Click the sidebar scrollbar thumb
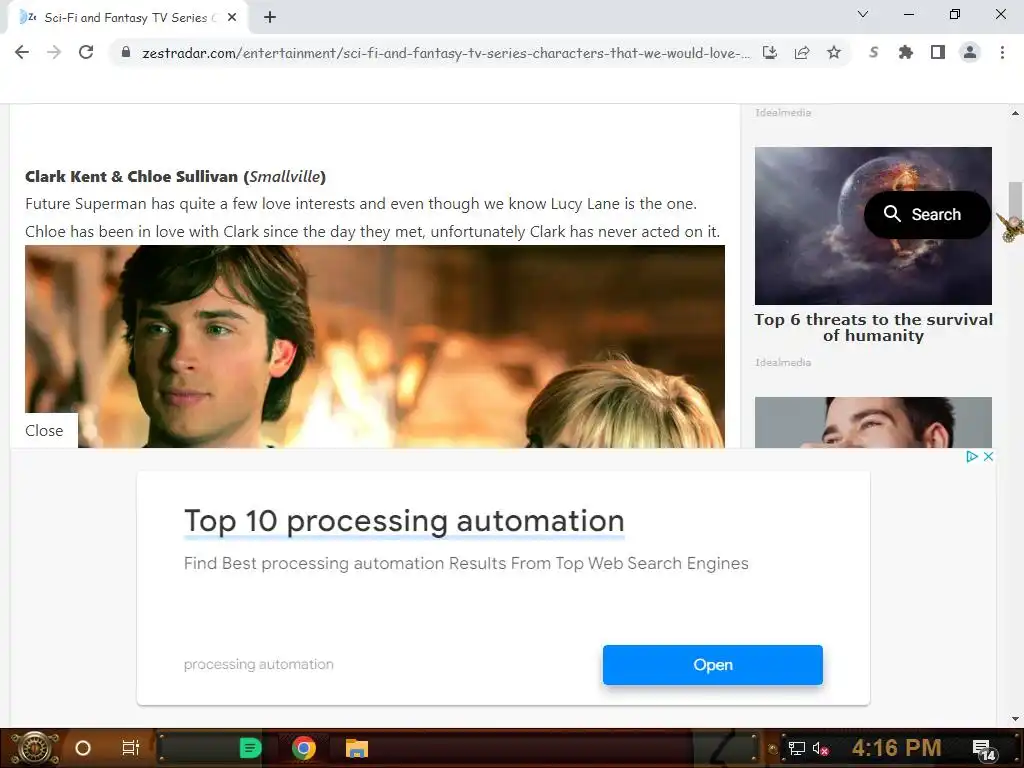 coord(1015,199)
